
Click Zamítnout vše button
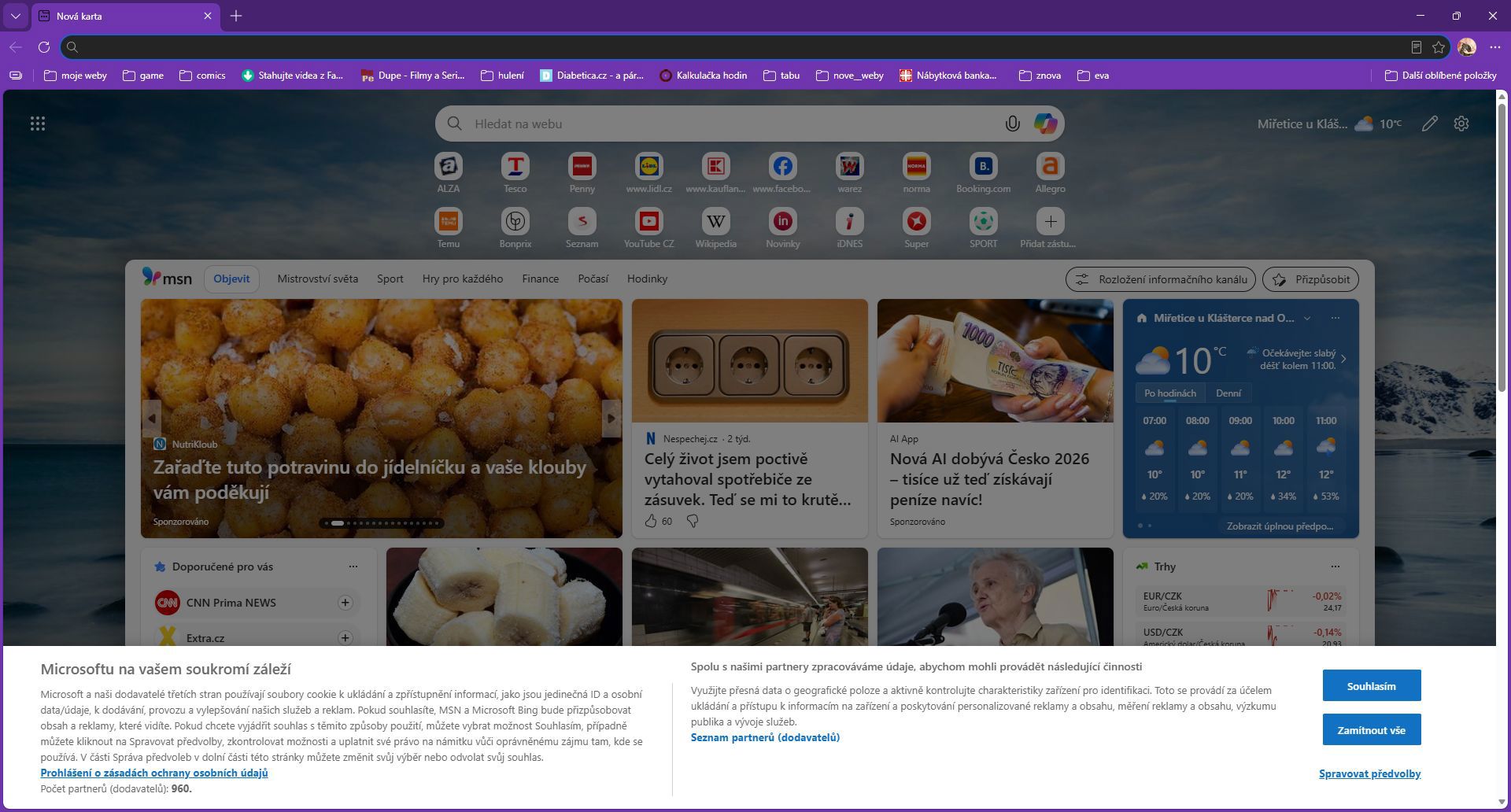(1371, 729)
